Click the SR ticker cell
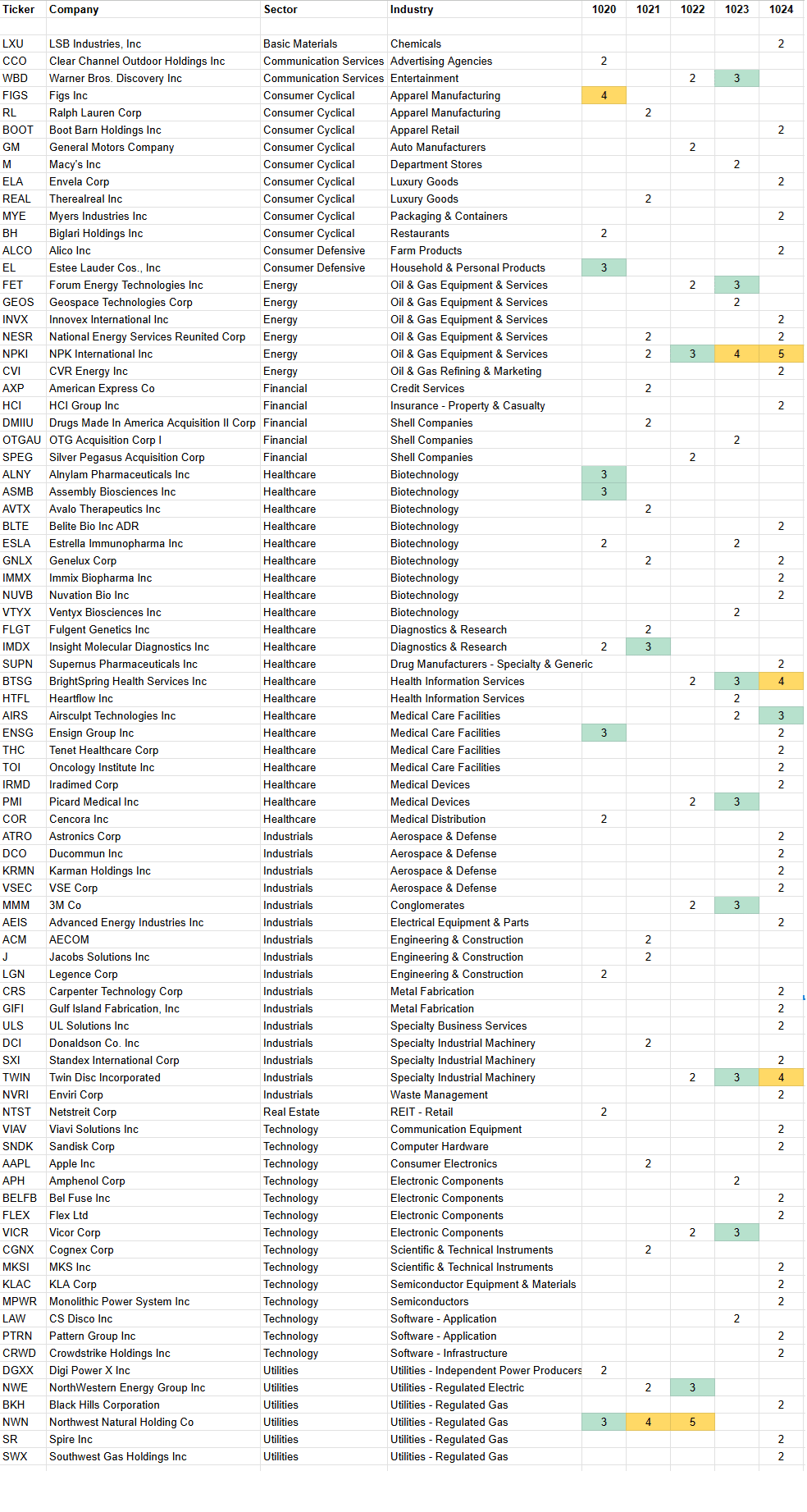 tap(23, 1439)
